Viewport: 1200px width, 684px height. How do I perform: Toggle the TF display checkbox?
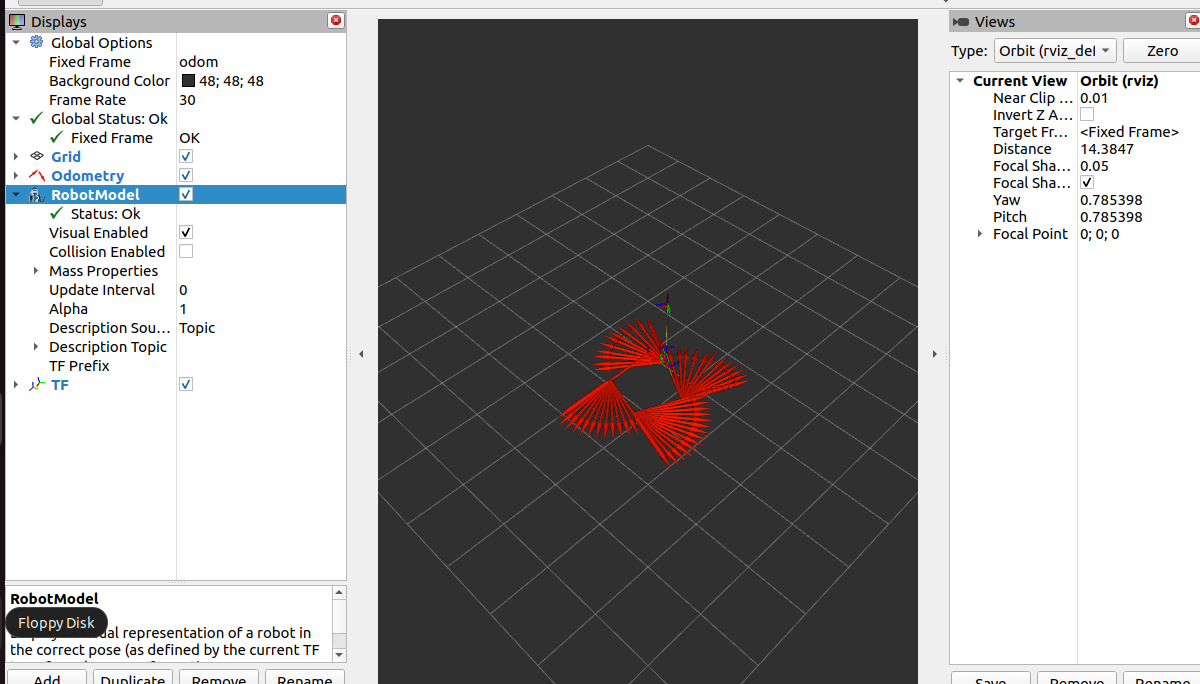186,384
